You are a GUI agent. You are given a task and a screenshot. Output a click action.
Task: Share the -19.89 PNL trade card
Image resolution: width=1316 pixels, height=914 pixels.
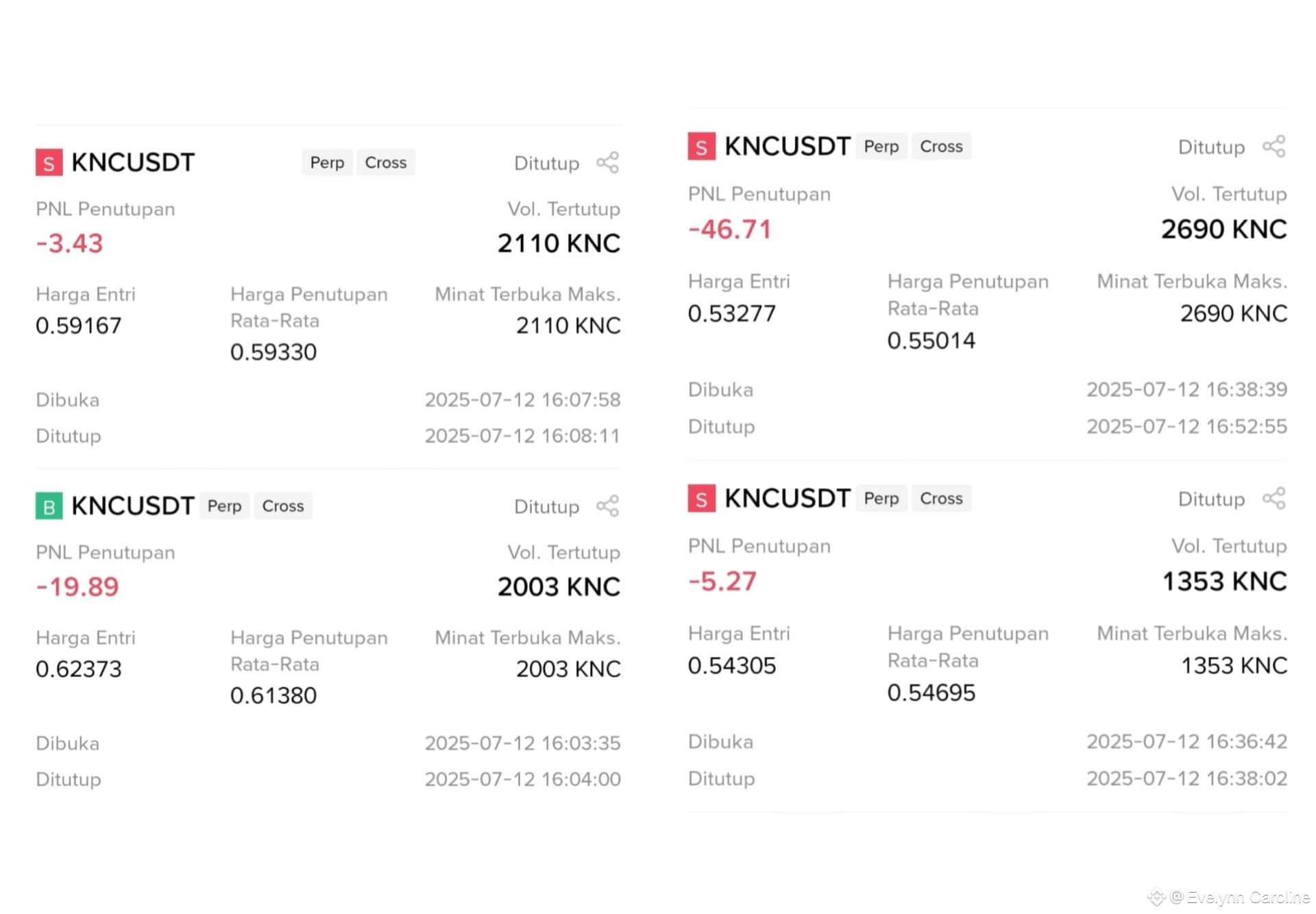point(607,506)
